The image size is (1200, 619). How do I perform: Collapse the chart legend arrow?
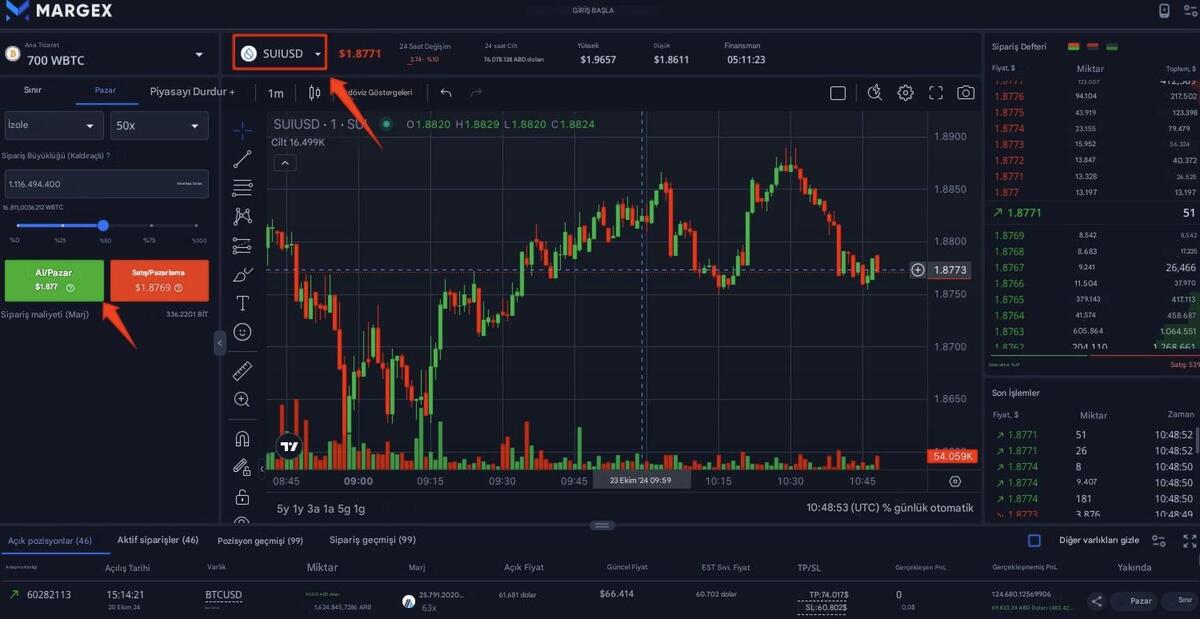tap(284, 162)
